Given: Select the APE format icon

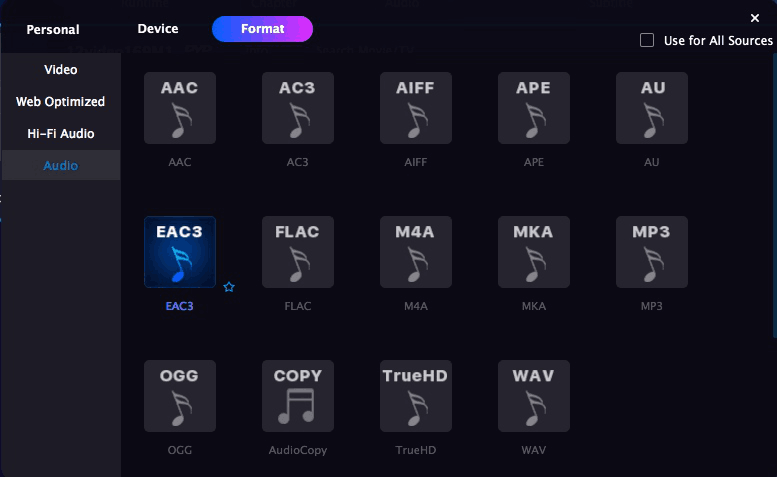Looking at the screenshot, I should tap(533, 108).
